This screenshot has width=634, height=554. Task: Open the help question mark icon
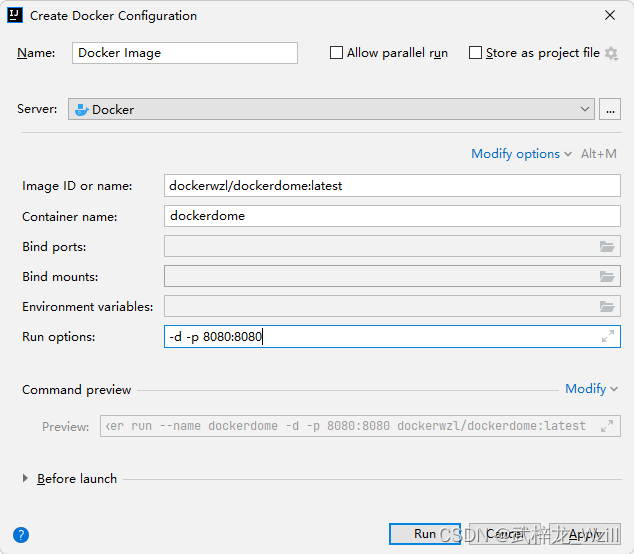click(21, 535)
